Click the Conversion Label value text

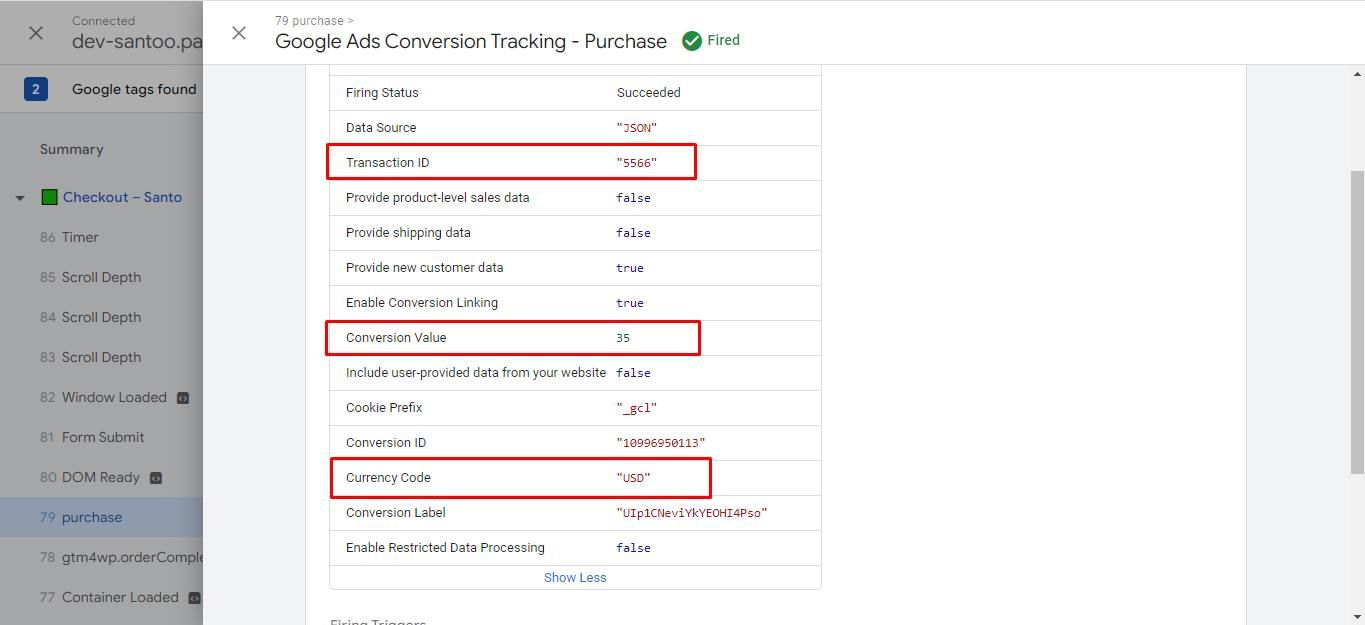692,513
